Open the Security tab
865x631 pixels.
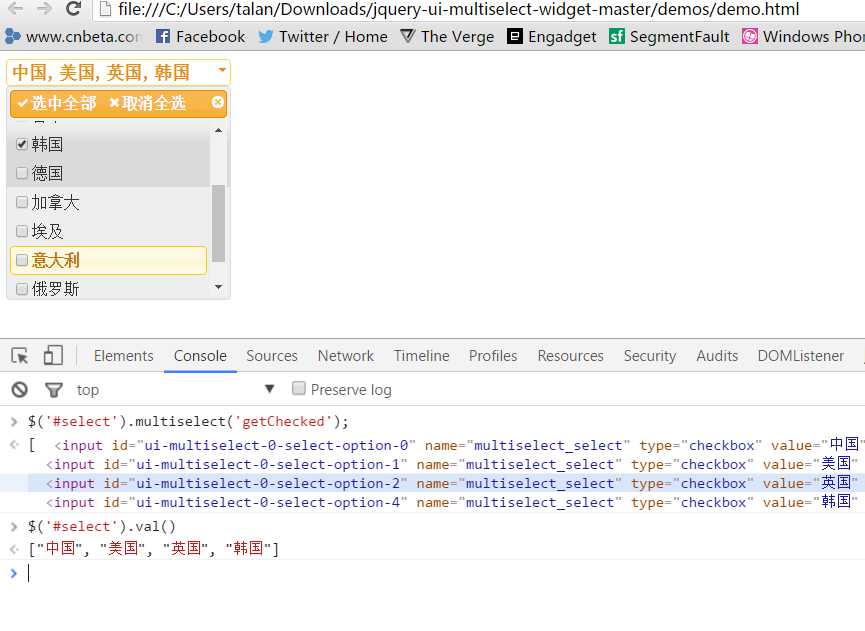tap(650, 356)
